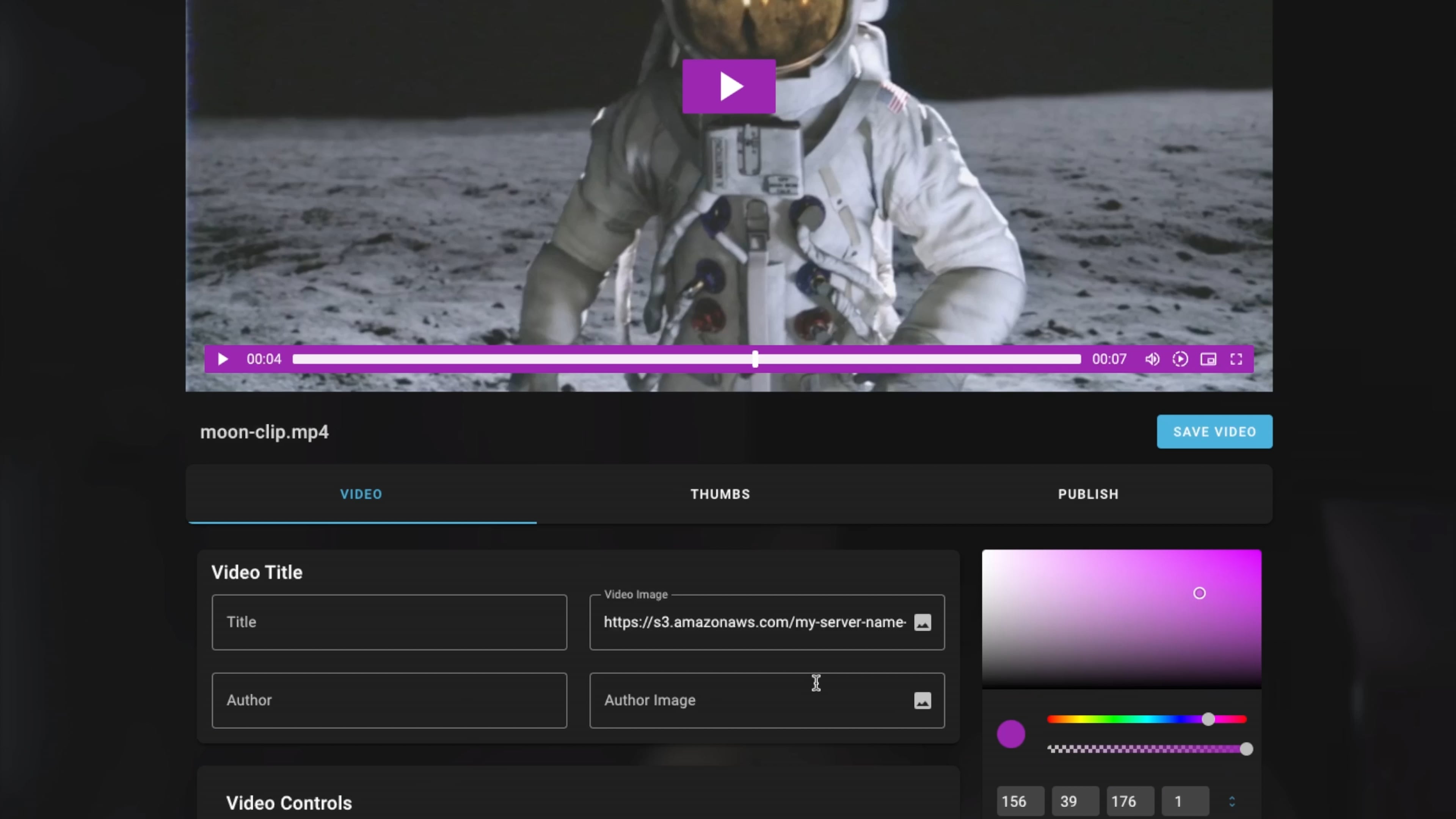Open image picker for Author Image

[923, 701]
